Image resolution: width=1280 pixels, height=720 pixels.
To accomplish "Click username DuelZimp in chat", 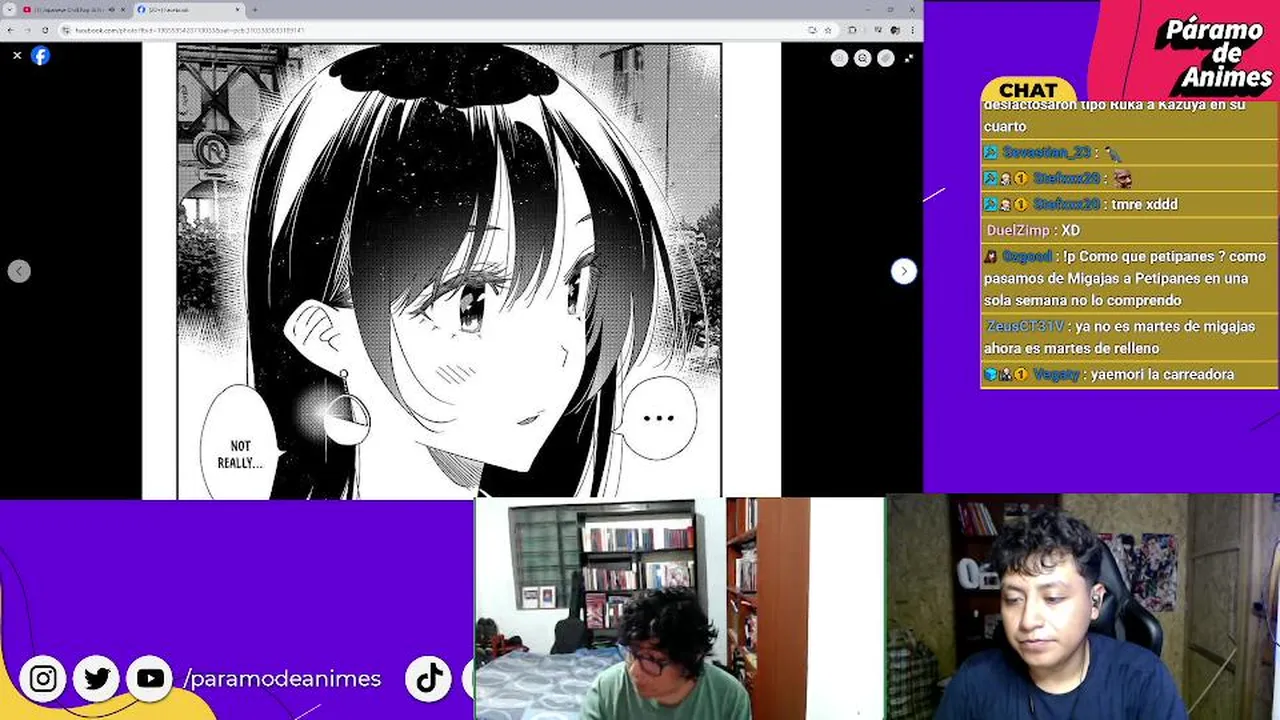I will tap(1018, 230).
